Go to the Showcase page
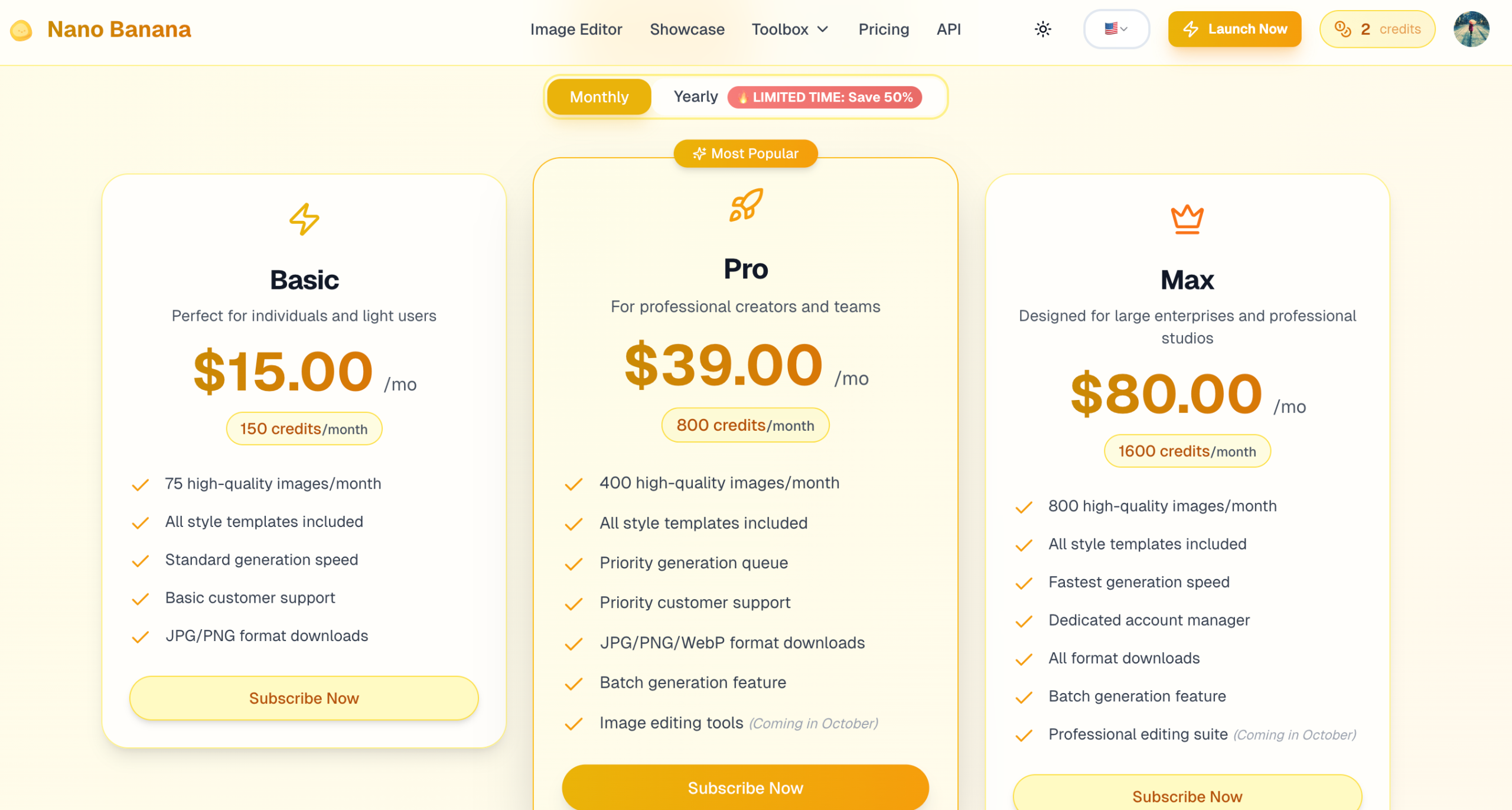This screenshot has width=1512, height=810. [x=687, y=30]
